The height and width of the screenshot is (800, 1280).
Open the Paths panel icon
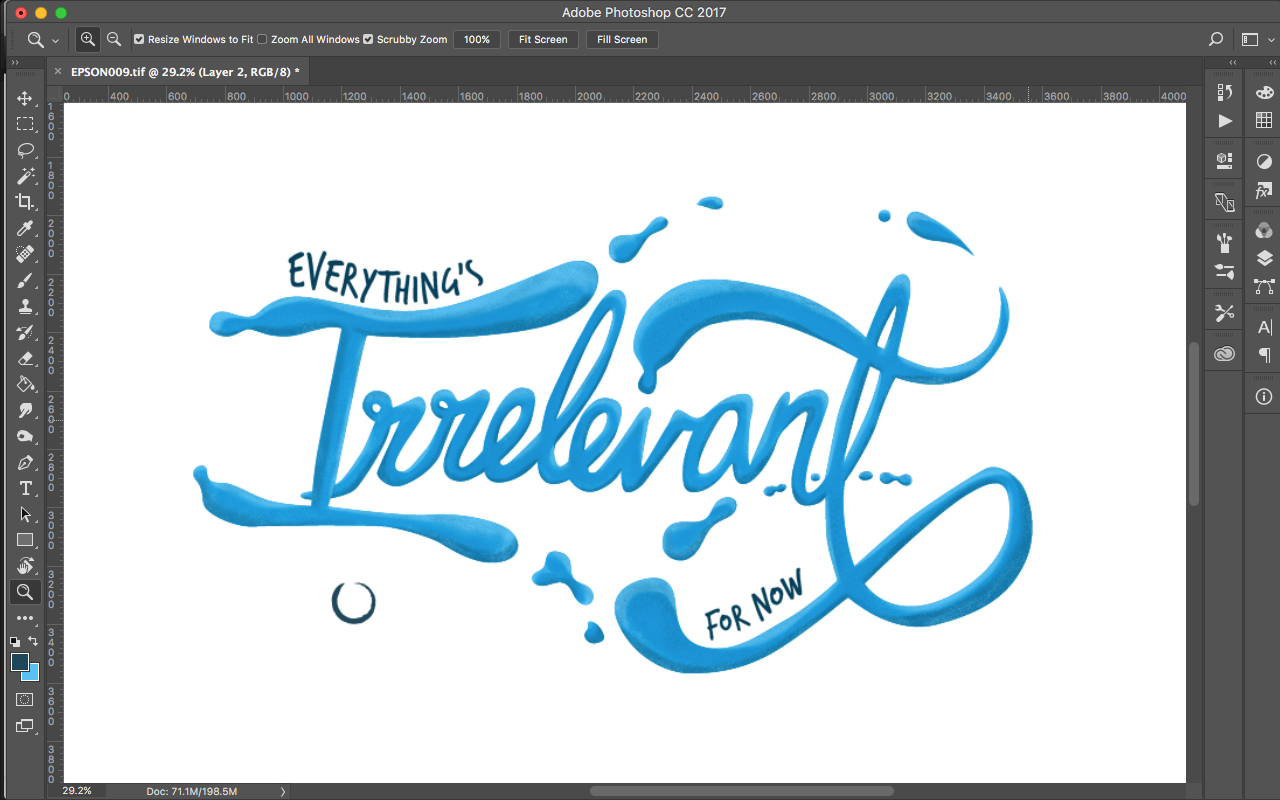pos(1264,286)
